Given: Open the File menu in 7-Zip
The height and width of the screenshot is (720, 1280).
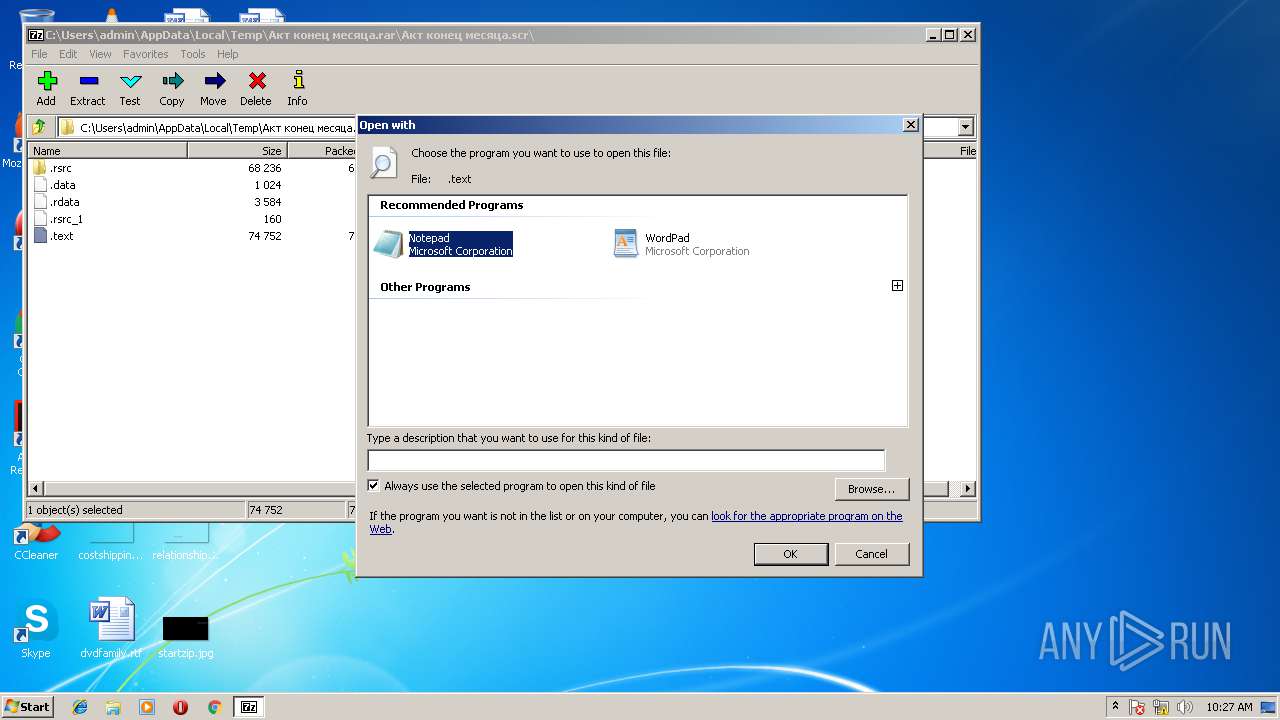Looking at the screenshot, I should (x=39, y=54).
